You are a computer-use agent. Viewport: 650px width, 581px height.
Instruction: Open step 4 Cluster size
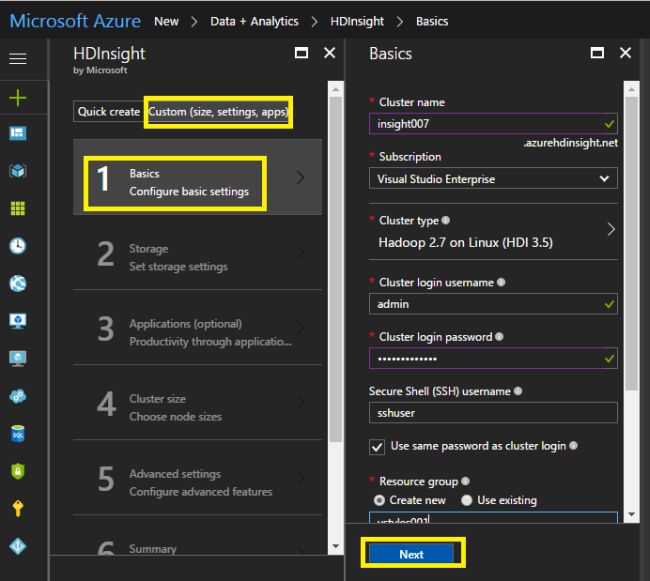[x=197, y=403]
